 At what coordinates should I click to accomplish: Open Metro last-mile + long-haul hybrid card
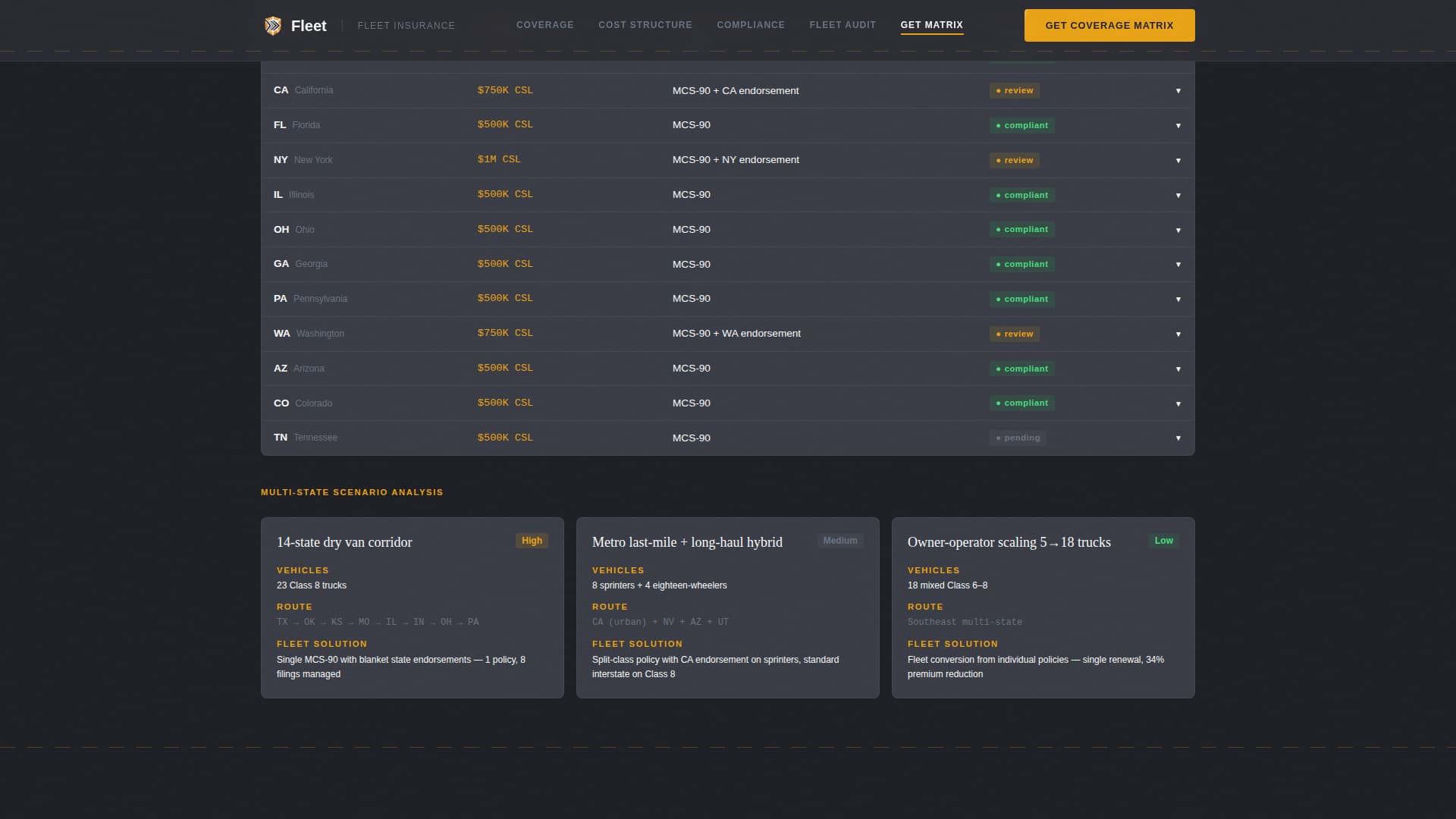728,607
